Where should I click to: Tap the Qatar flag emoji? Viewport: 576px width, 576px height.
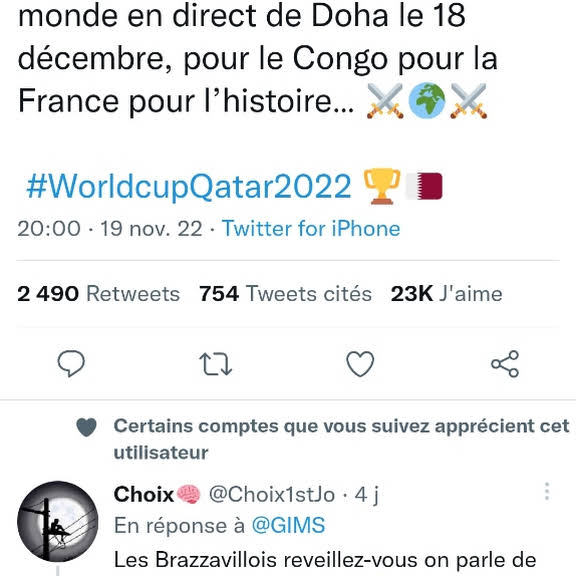424,186
